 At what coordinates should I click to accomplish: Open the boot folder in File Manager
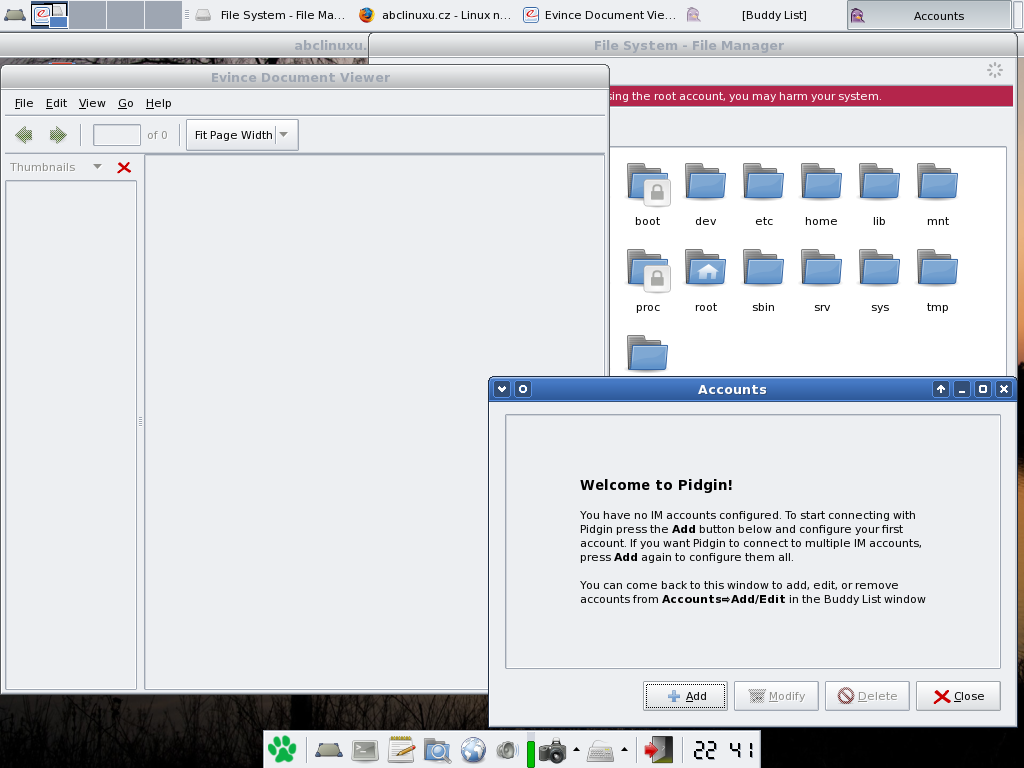point(647,184)
